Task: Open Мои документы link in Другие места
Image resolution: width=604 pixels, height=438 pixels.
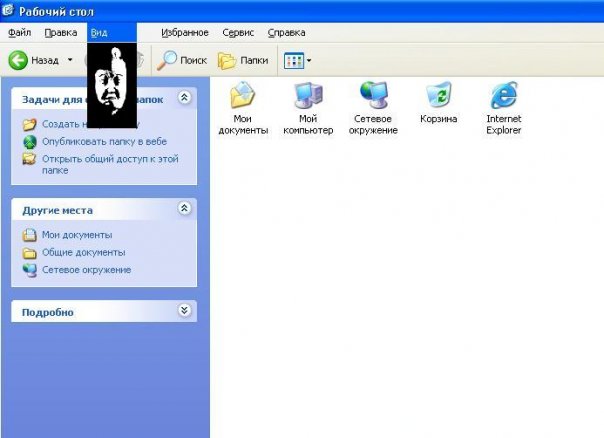Action: [x=77, y=235]
